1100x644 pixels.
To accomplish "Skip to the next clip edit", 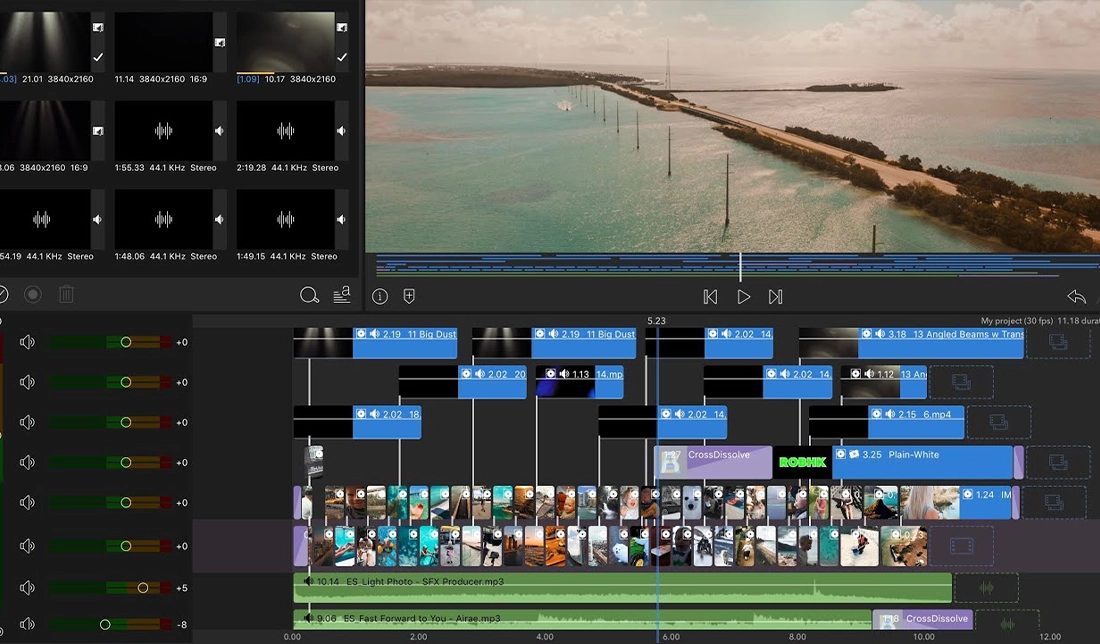I will pos(775,297).
